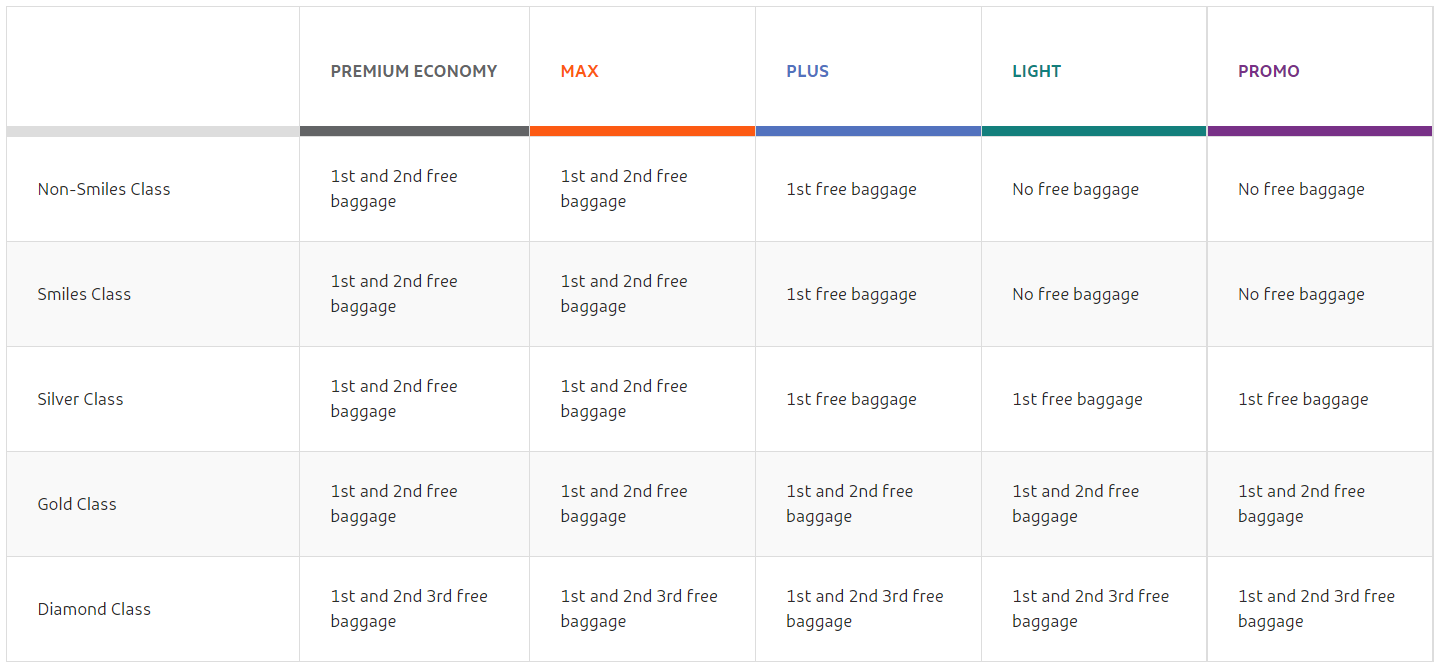
Task: Click the teal bar under LIGHT
Action: [1094, 131]
